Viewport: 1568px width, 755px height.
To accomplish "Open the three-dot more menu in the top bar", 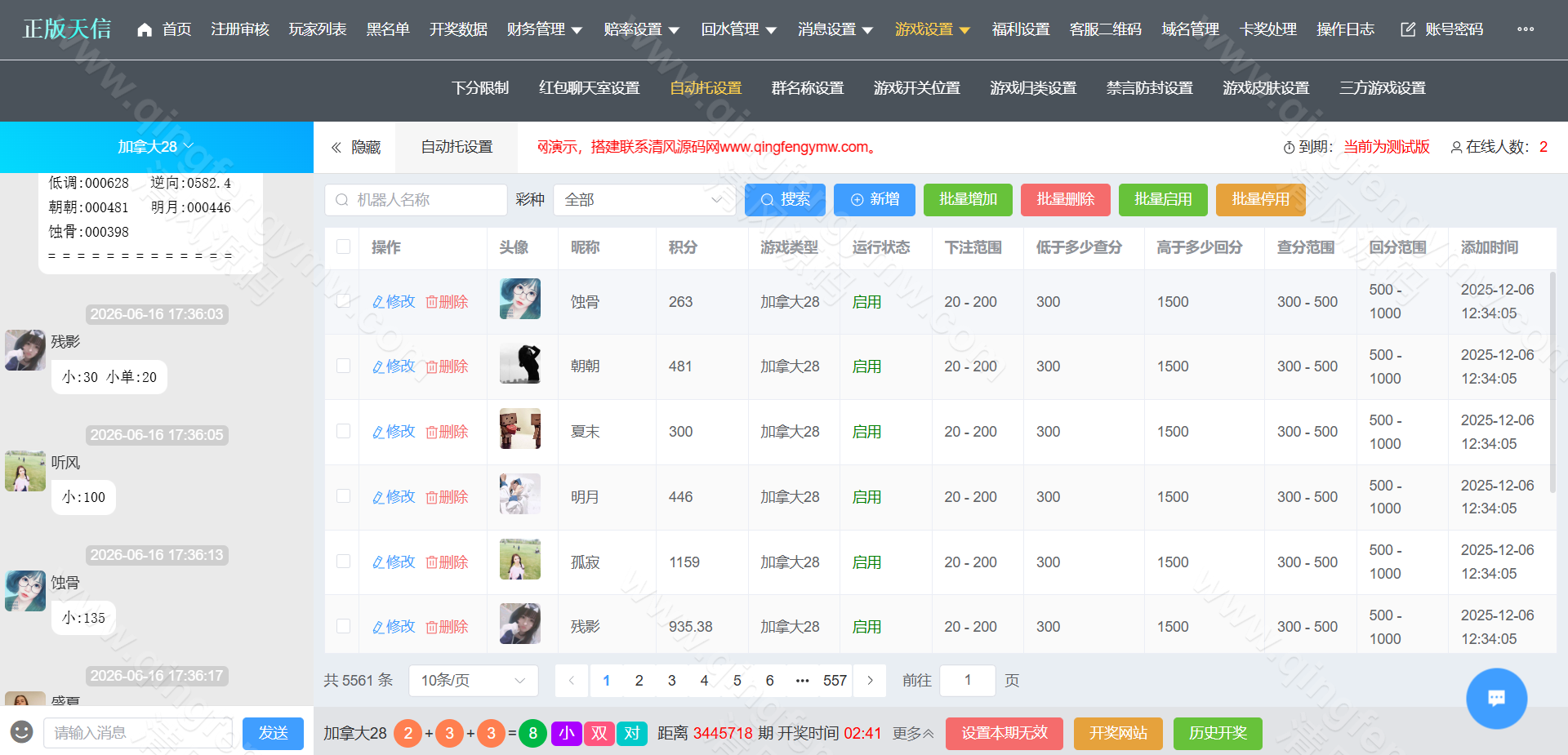I will pos(1525,29).
